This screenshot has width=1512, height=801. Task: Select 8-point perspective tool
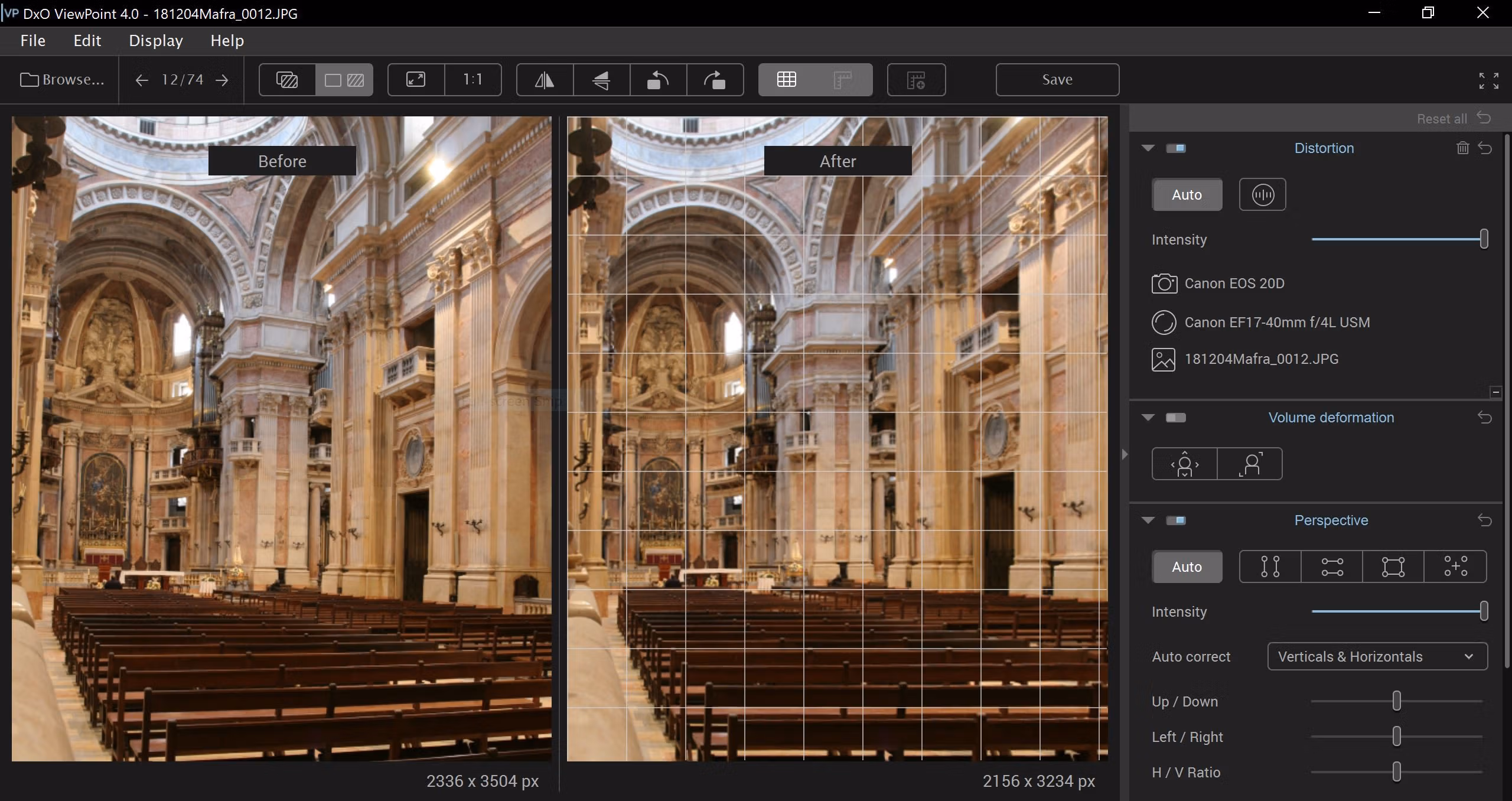[1455, 566]
